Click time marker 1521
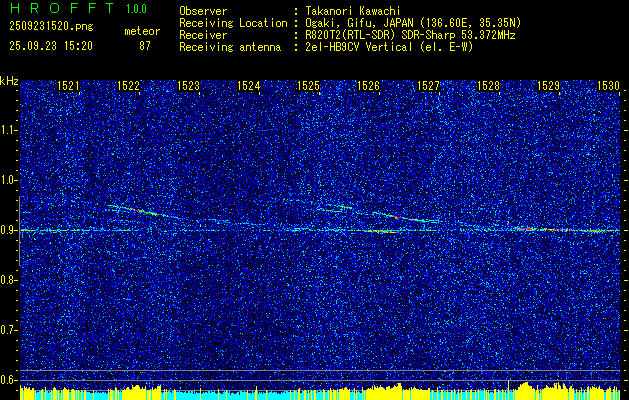The image size is (629, 400). pos(68,85)
